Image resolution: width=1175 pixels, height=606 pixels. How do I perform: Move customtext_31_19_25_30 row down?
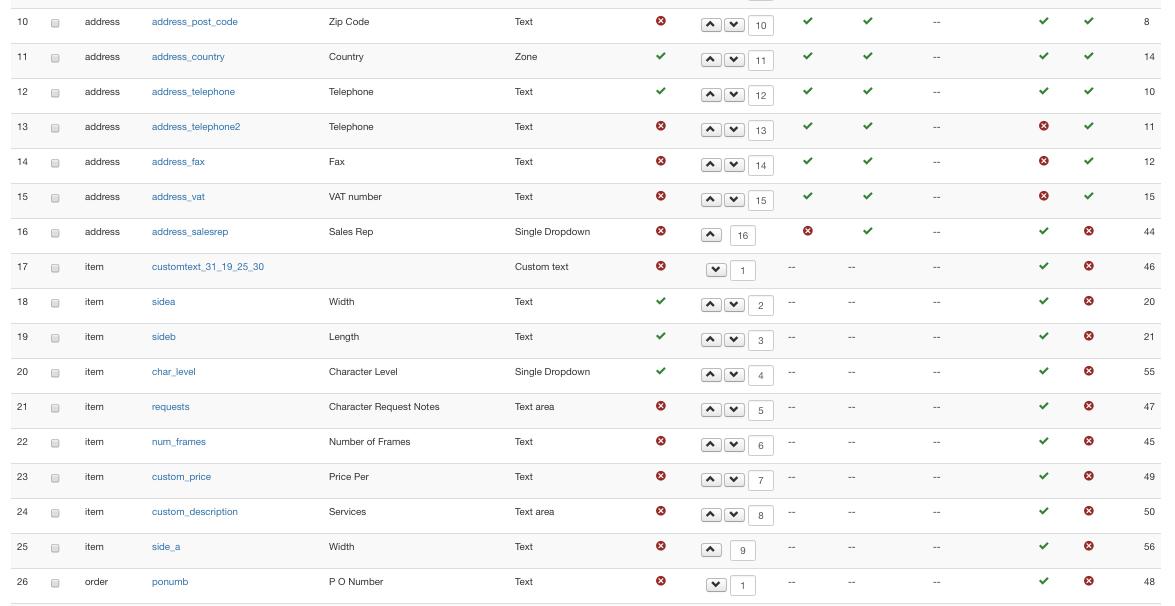pyautogui.click(x=716, y=270)
